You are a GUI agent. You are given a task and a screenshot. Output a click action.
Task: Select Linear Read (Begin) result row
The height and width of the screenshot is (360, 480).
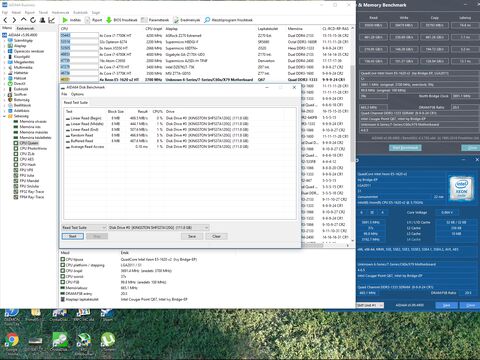point(180,118)
